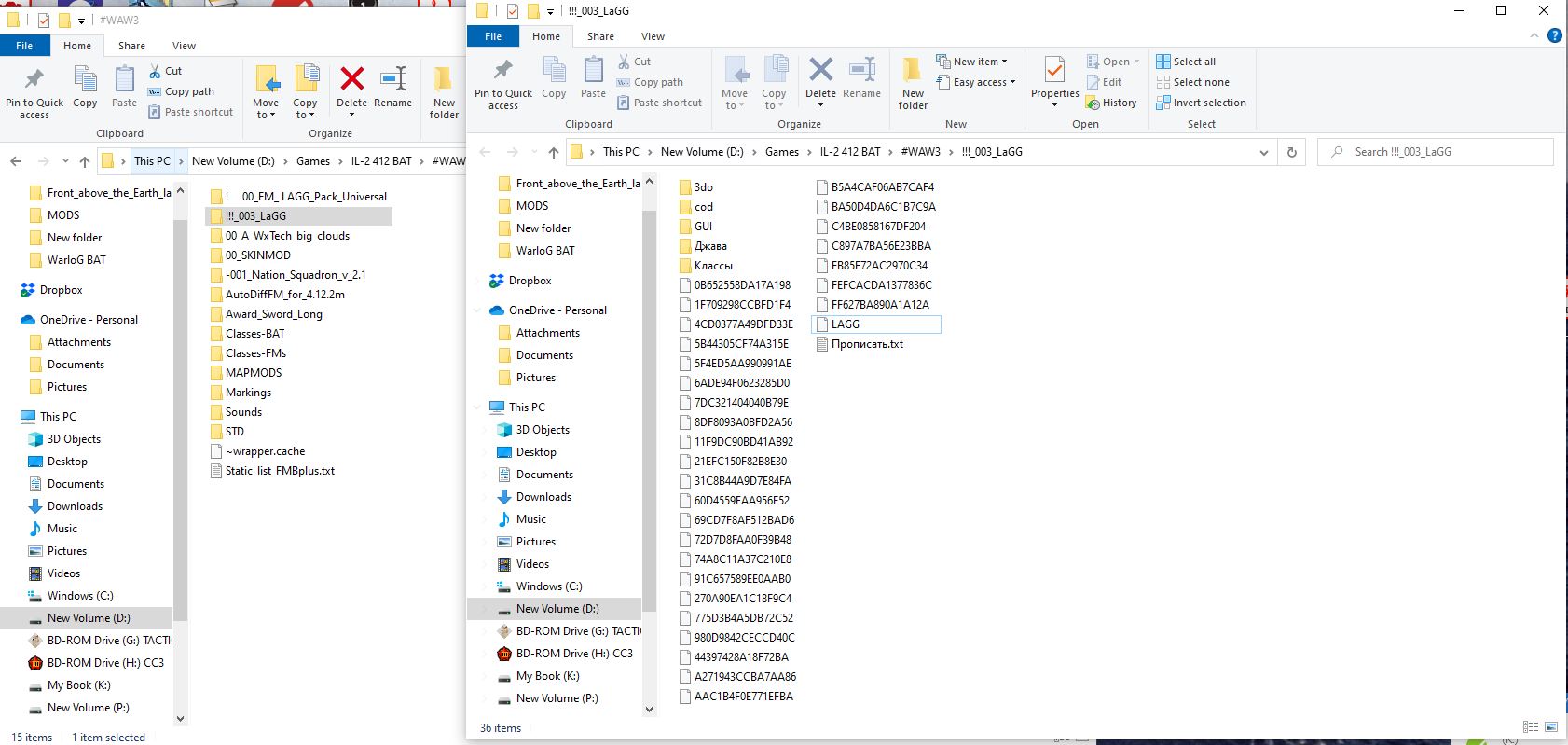Switch to large icons view in status bar
Viewport: 1568px width, 745px height.
[x=1551, y=727]
